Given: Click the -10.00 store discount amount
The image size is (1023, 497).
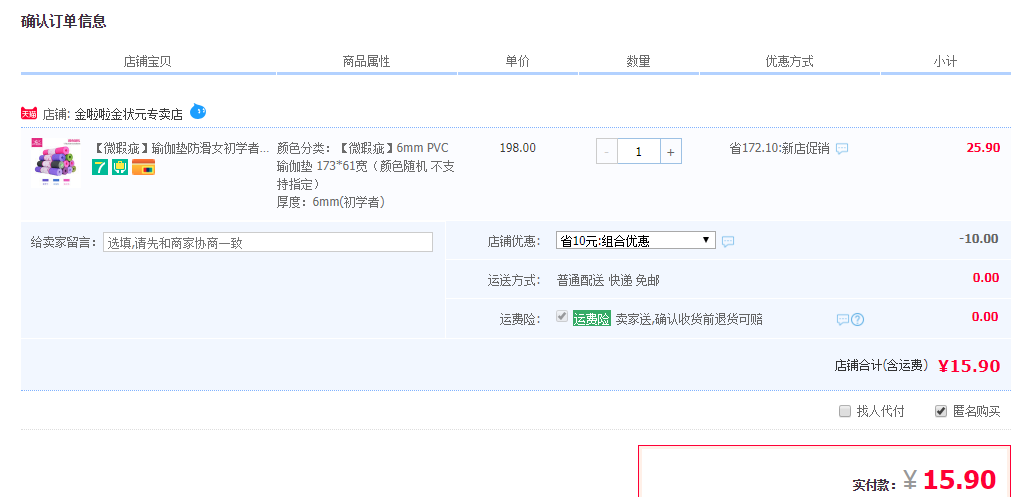Looking at the screenshot, I should 979,239.
